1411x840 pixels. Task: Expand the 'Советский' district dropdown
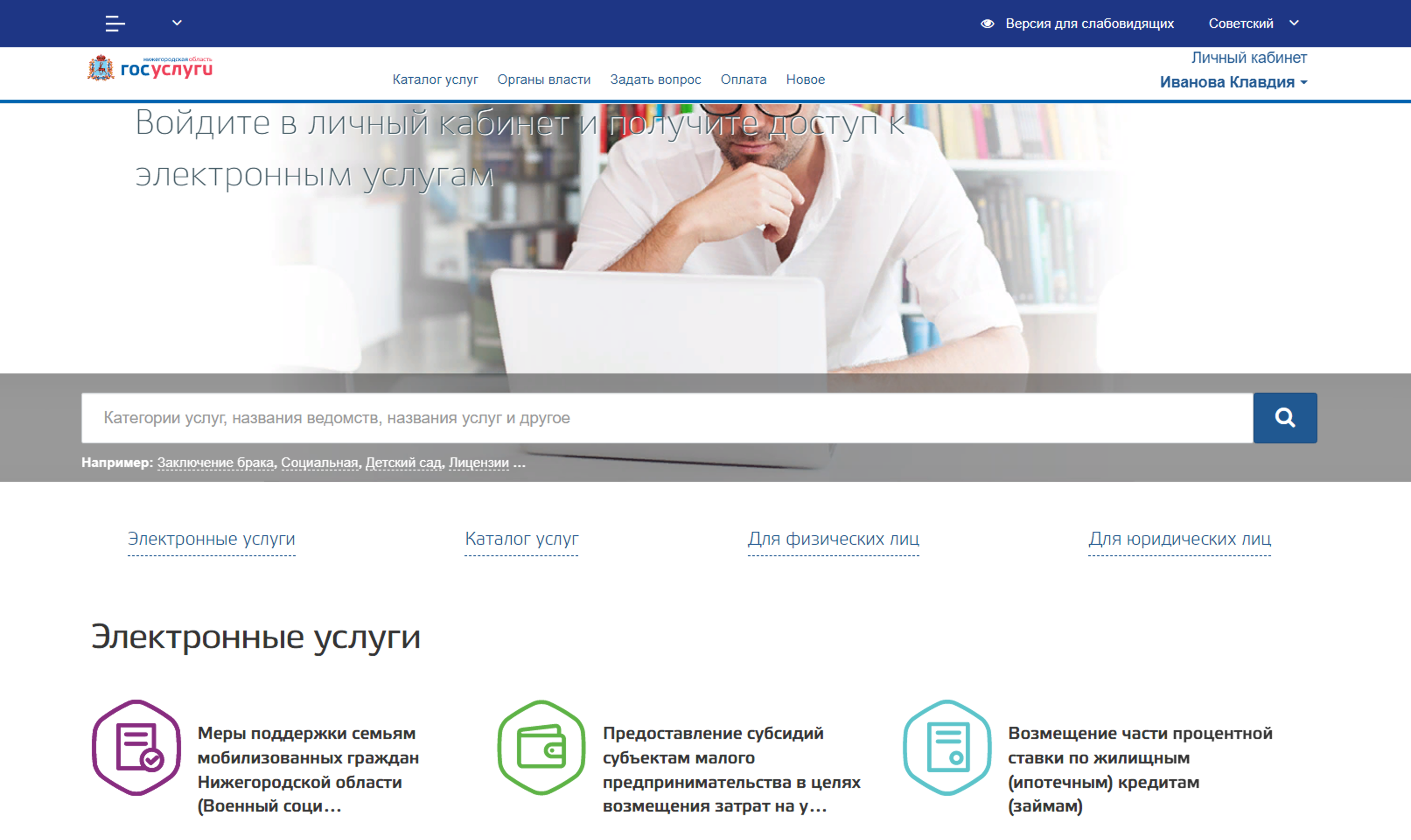click(1253, 23)
